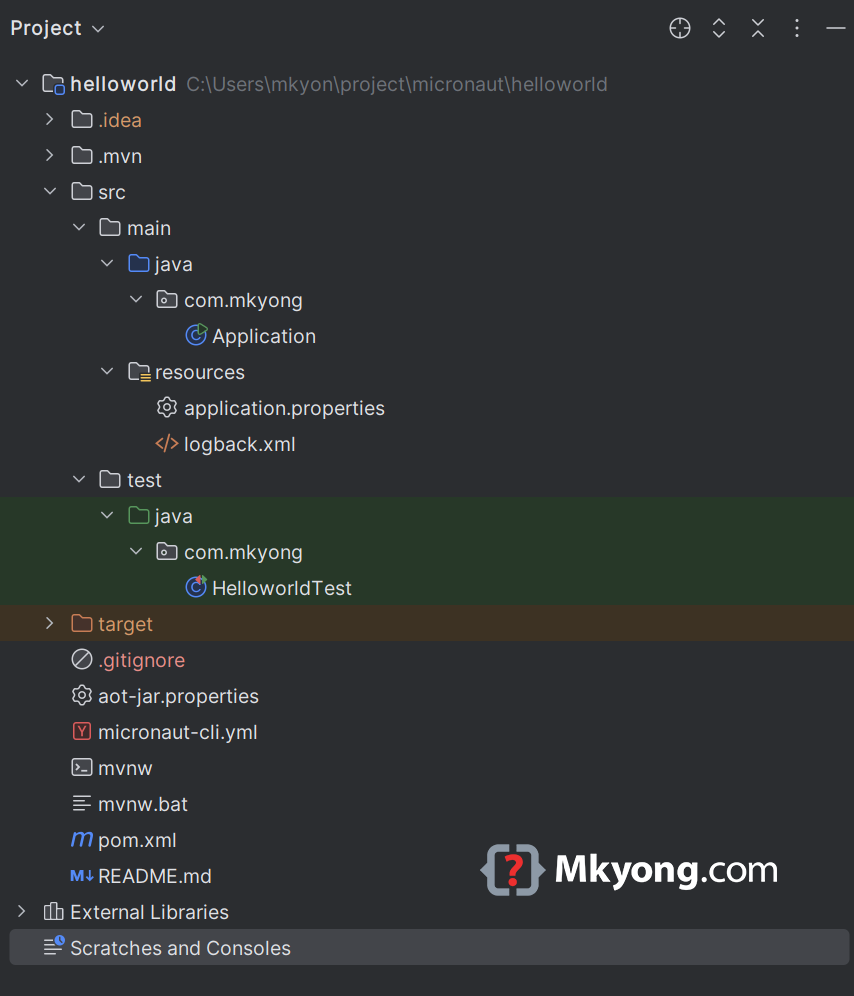Click the Markdown icon beside README.md
The height and width of the screenshot is (996, 854).
click(81, 876)
